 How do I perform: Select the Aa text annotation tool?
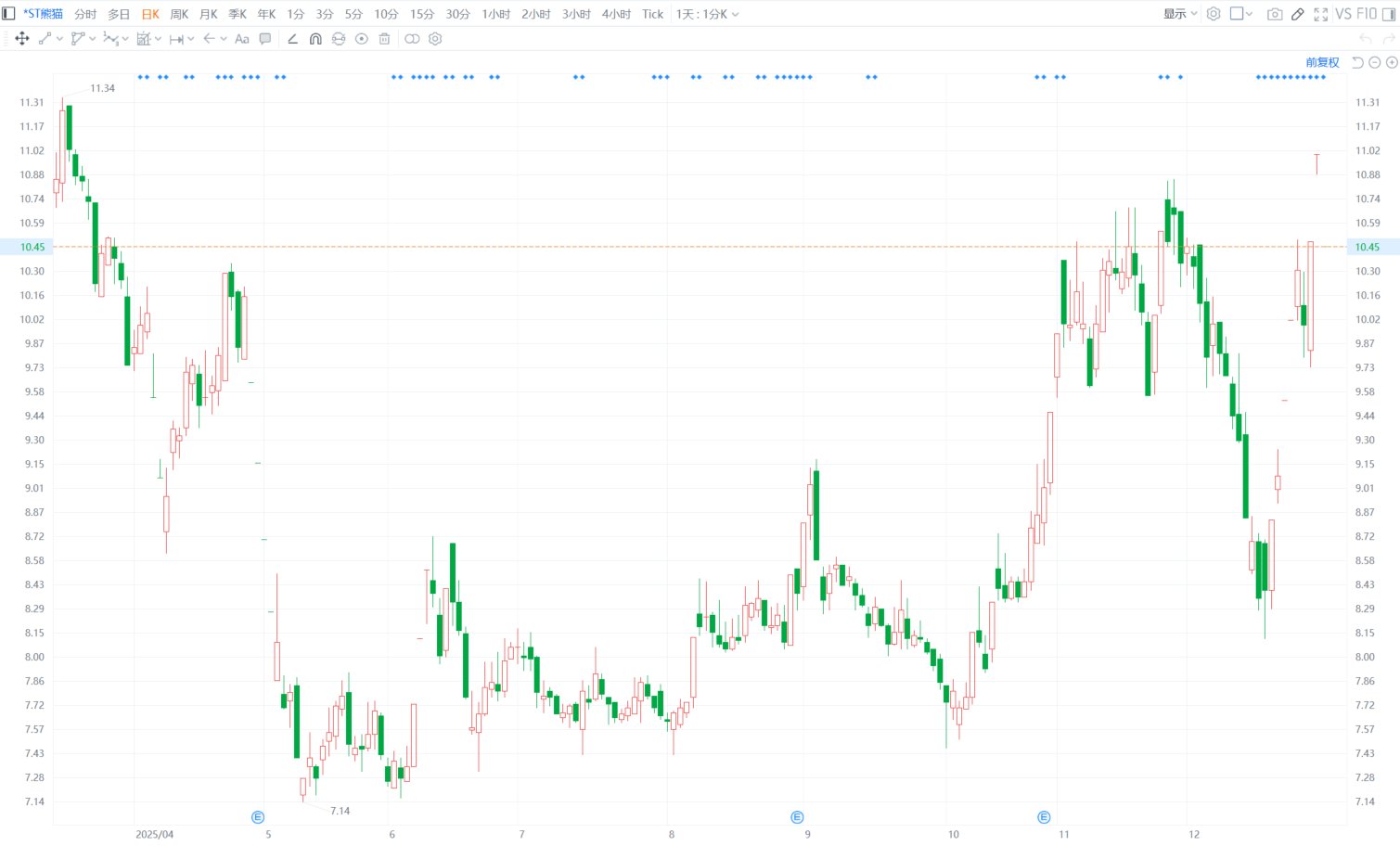(242, 39)
